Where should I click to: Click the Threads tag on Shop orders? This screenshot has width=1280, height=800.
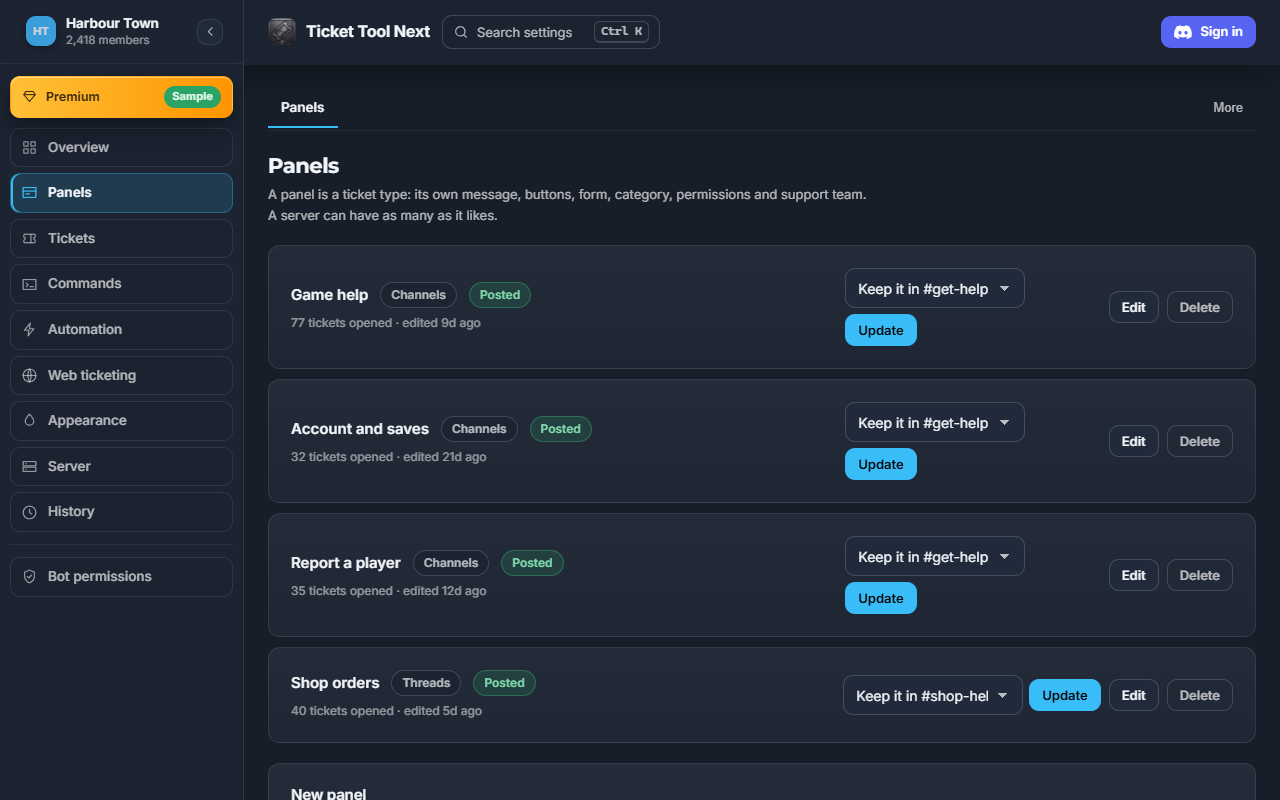pyautogui.click(x=426, y=683)
